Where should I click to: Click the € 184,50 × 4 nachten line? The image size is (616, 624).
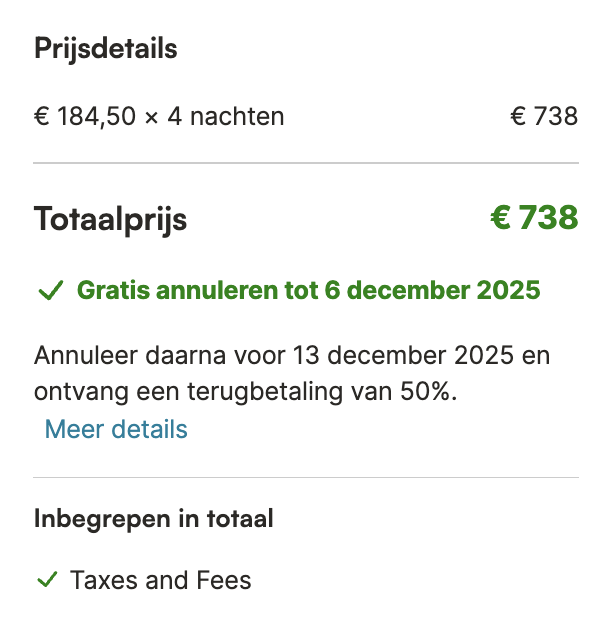pyautogui.click(x=159, y=117)
